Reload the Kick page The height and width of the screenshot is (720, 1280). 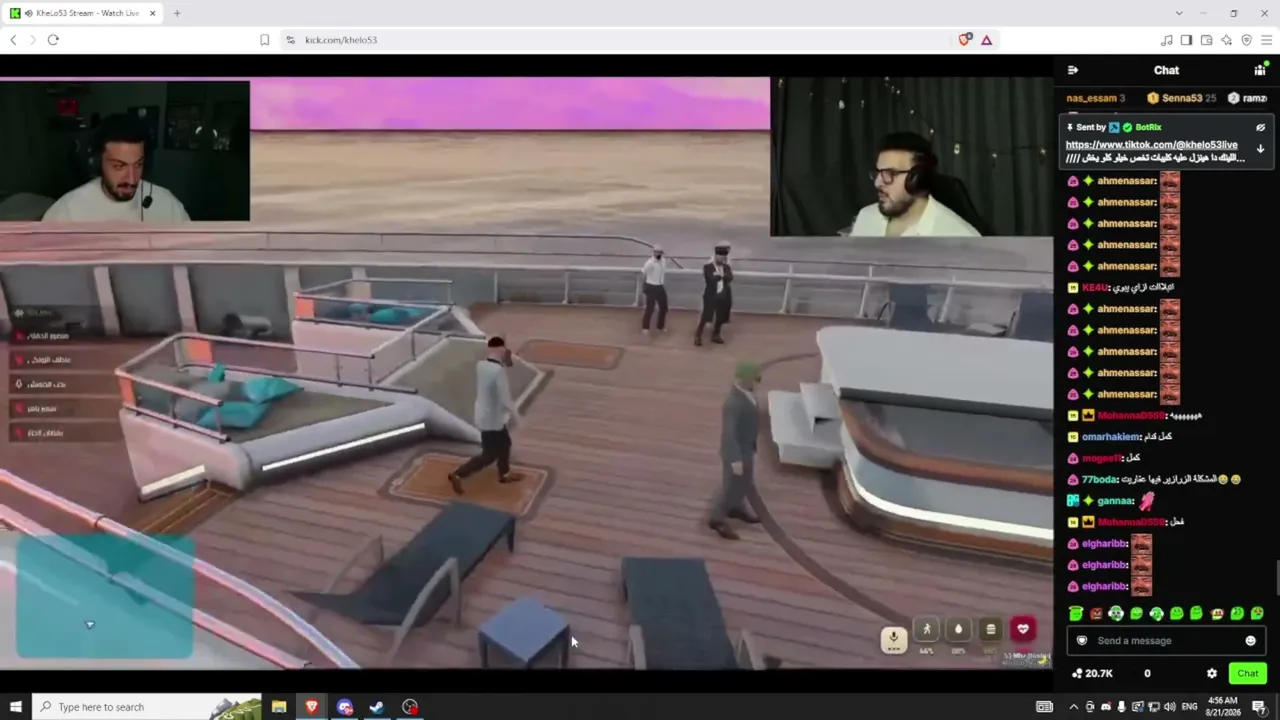coord(53,40)
